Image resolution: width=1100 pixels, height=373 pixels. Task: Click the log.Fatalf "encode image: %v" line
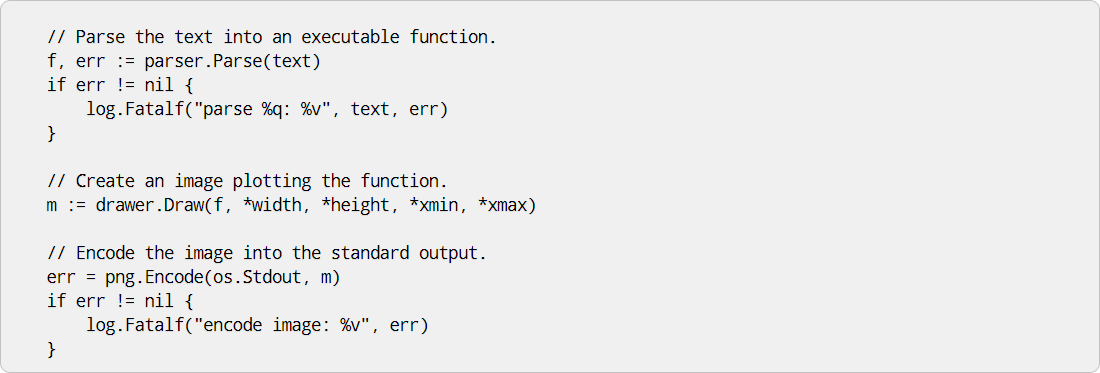click(257, 326)
